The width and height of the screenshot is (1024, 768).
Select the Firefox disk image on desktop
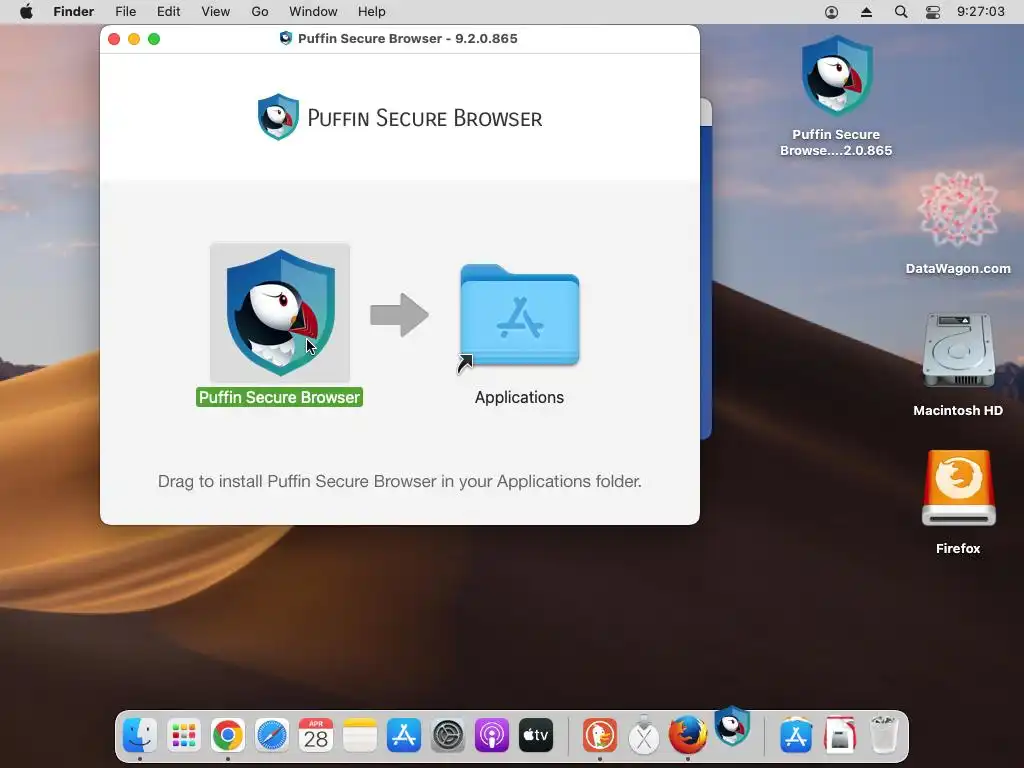(958, 488)
